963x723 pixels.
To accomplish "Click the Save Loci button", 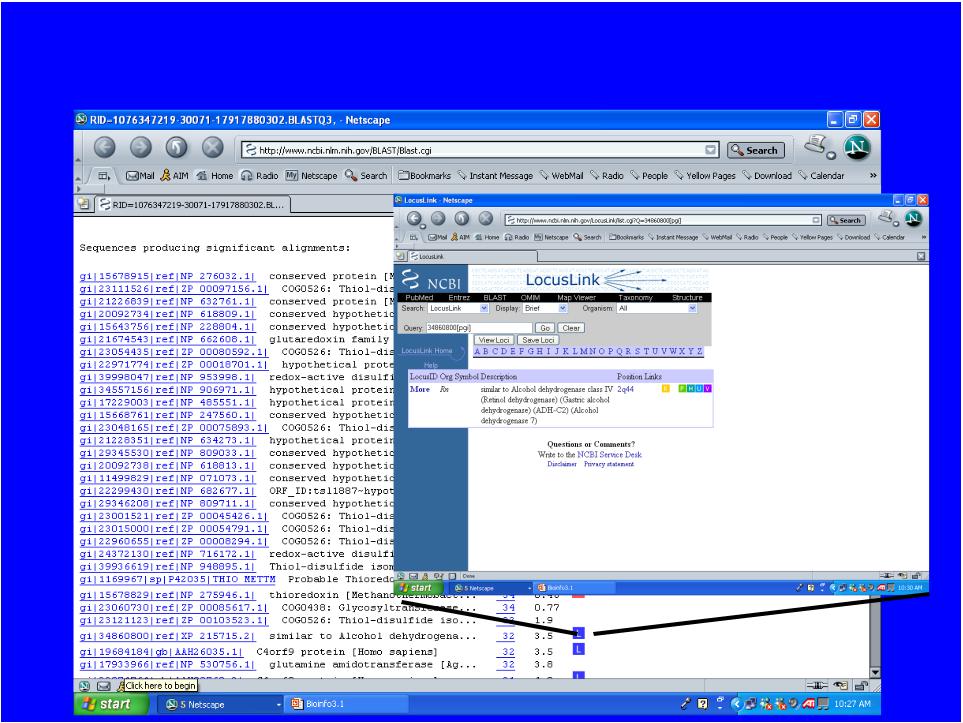I will pyautogui.click(x=538, y=340).
